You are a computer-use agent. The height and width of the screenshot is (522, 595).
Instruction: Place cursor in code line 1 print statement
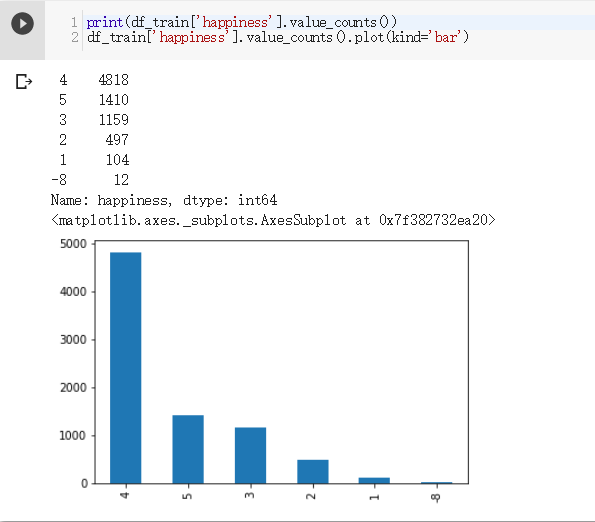[242, 22]
